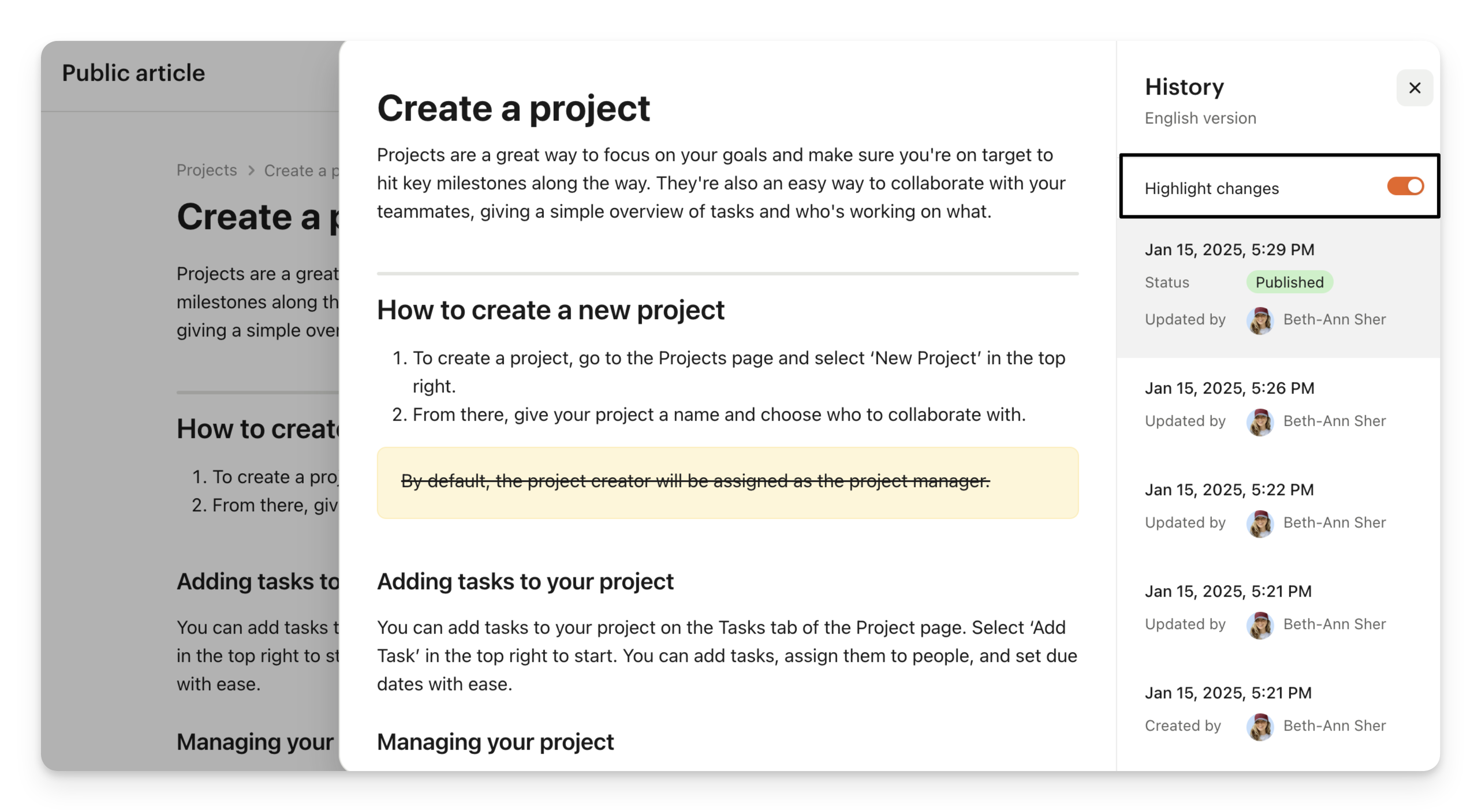Select the 5:21 PM 'Created by' version
The image size is (1481, 812).
pos(1228,693)
